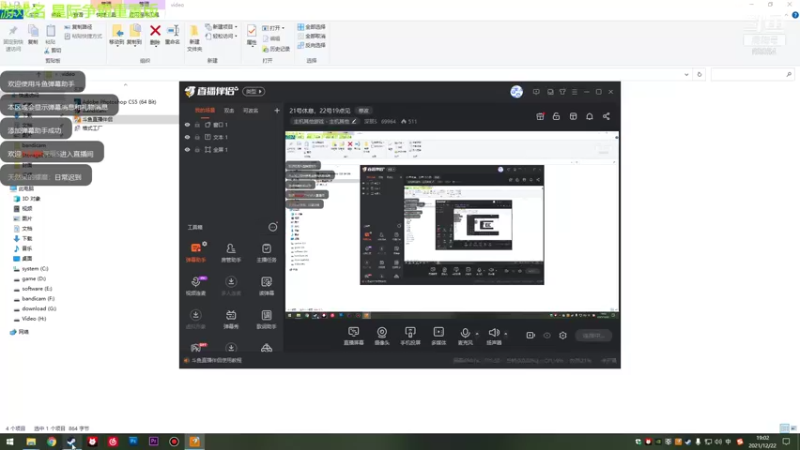This screenshot has height=450, width=800.
Task: Hide the 文本 1 source layer
Action: click(x=187, y=137)
